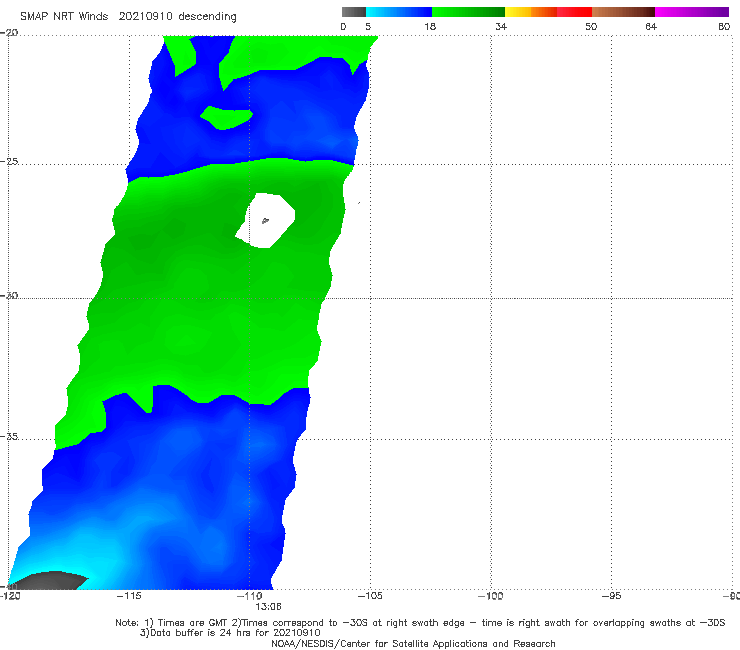Click the gray segment of the color bar
740x650 pixels.
354,12
